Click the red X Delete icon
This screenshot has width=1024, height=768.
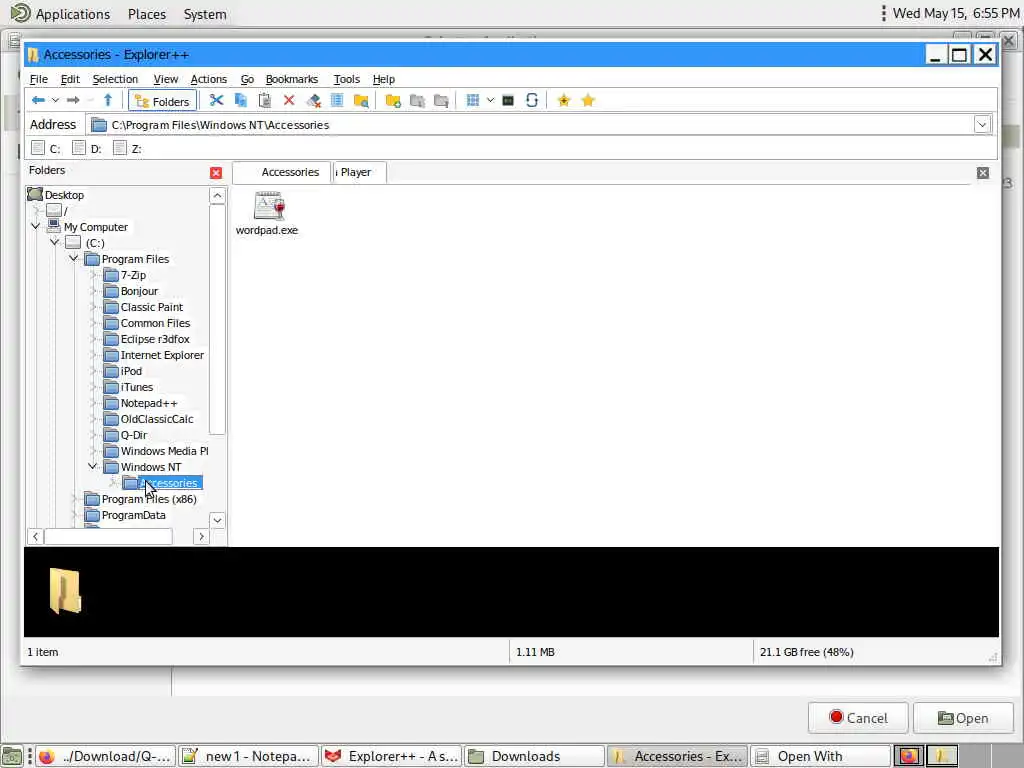289,101
